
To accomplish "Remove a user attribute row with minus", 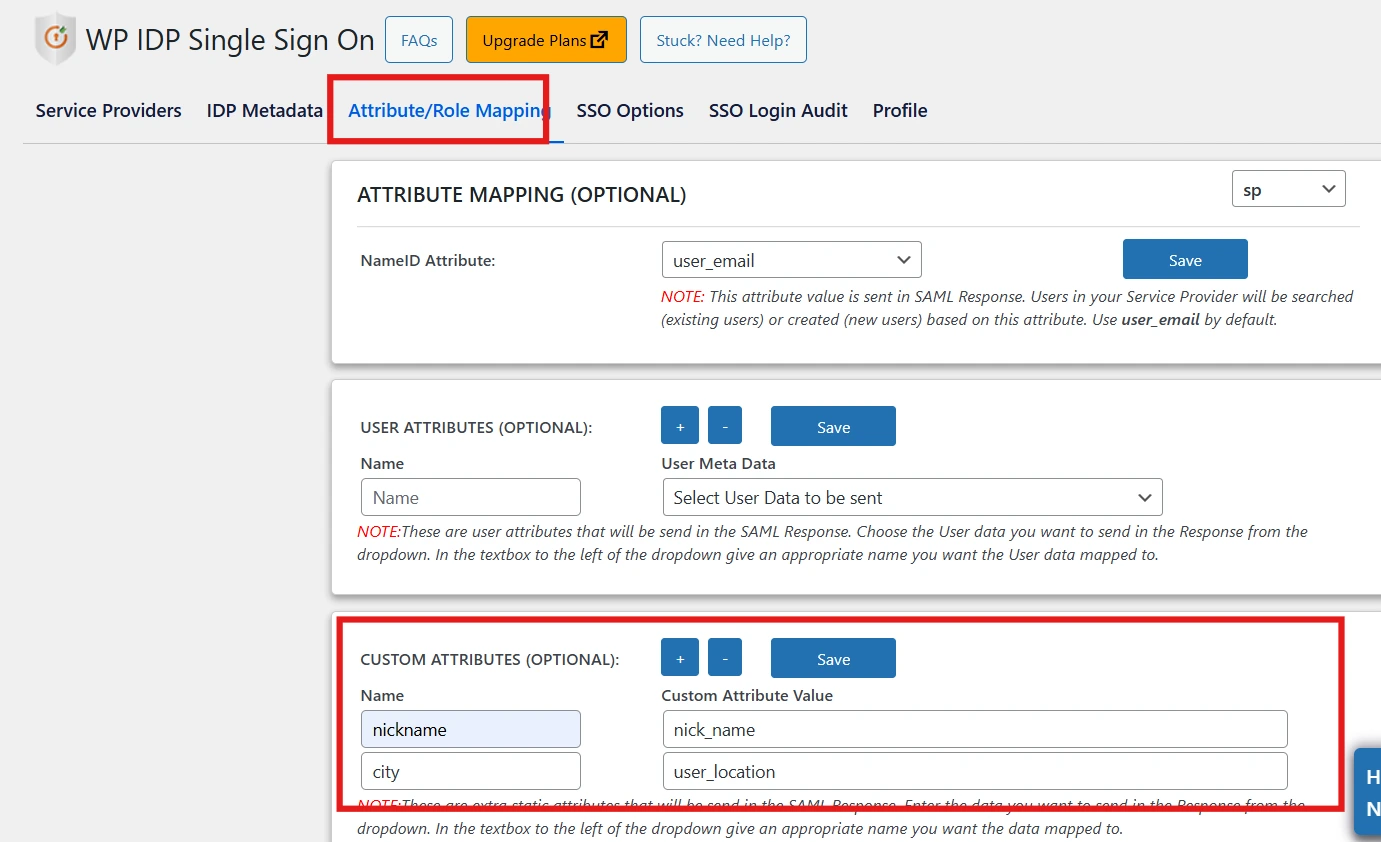I will 725,426.
